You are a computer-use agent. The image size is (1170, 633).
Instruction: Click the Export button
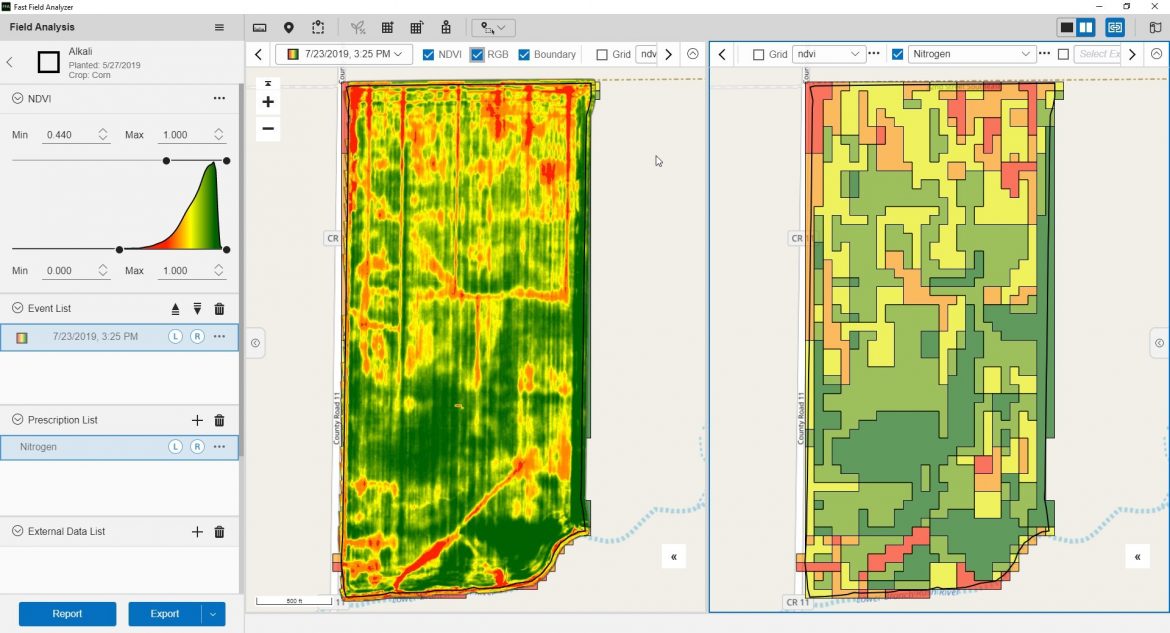point(165,614)
